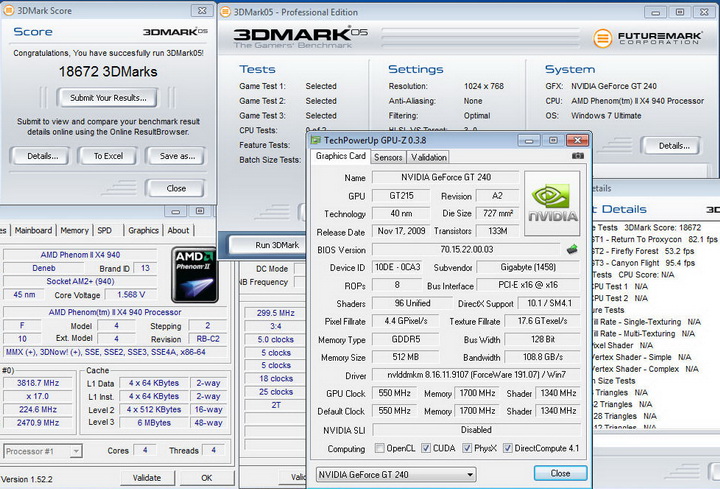Click the Futuremark Corporation logo
The width and height of the screenshot is (720, 489).
pos(650,39)
